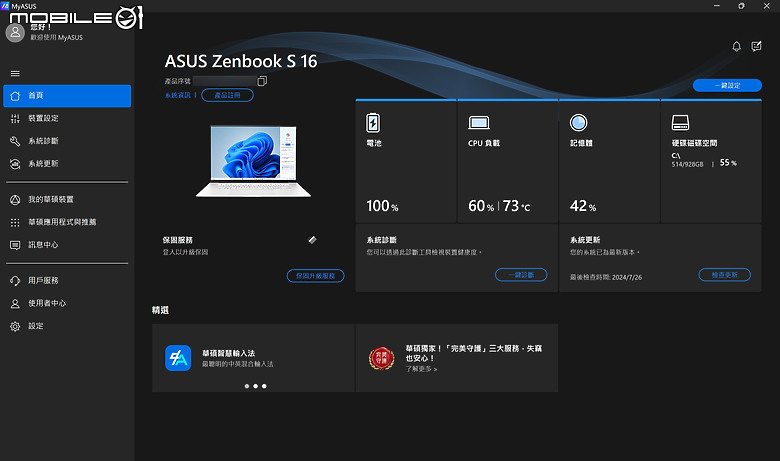Viewport: 780px width, 461px height.
Task: Click the hard disk space icon
Action: [x=681, y=122]
